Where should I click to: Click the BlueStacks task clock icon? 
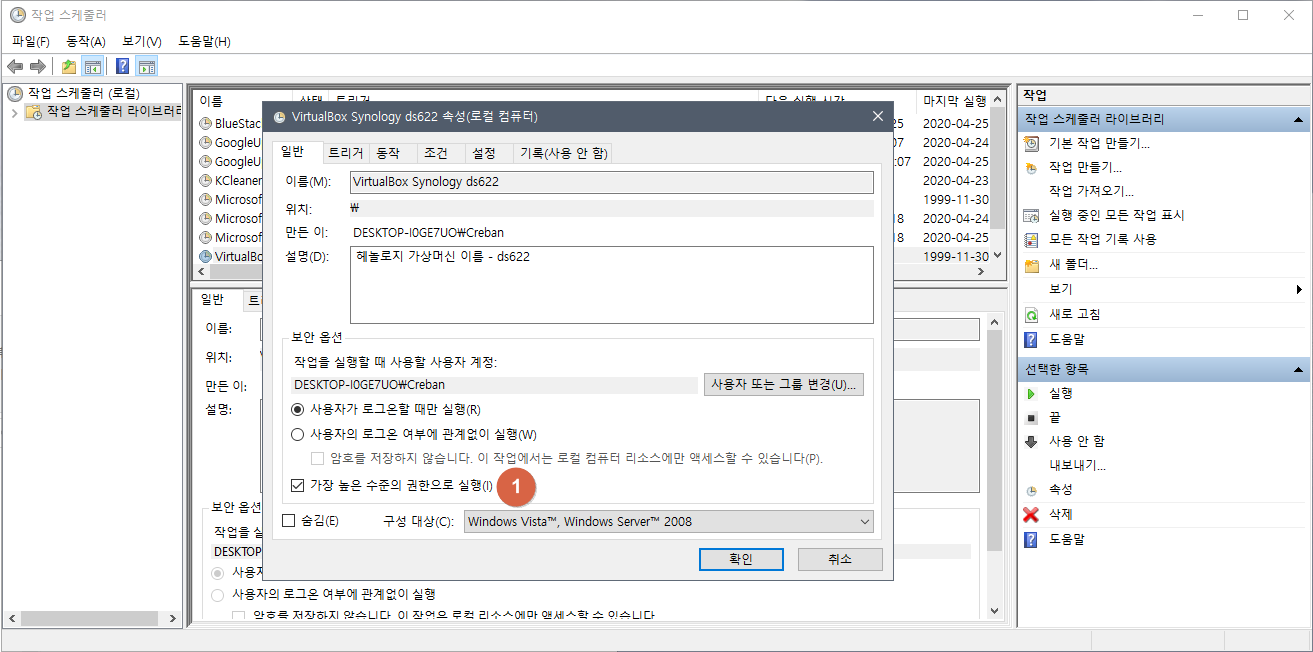[x=206, y=124]
